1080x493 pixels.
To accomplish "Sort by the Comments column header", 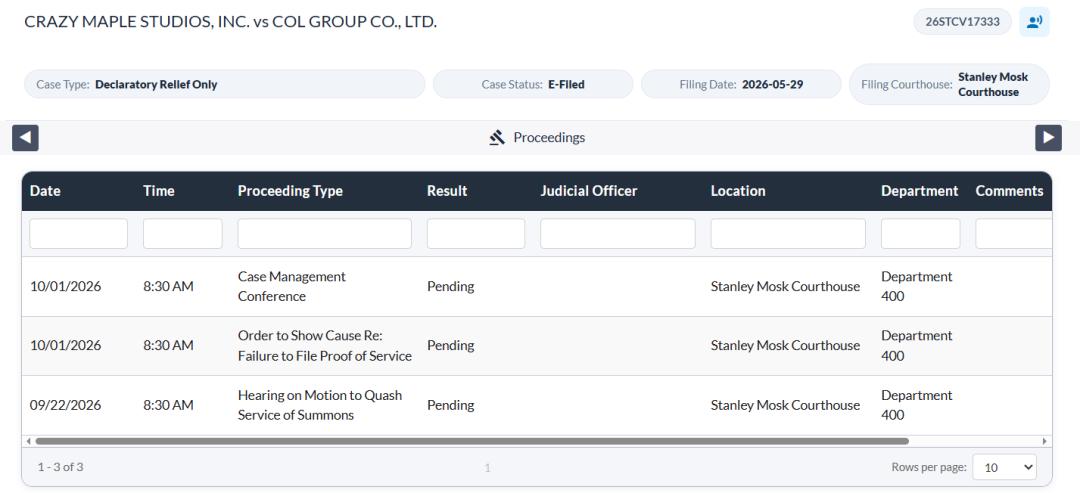I will pyautogui.click(x=1009, y=191).
